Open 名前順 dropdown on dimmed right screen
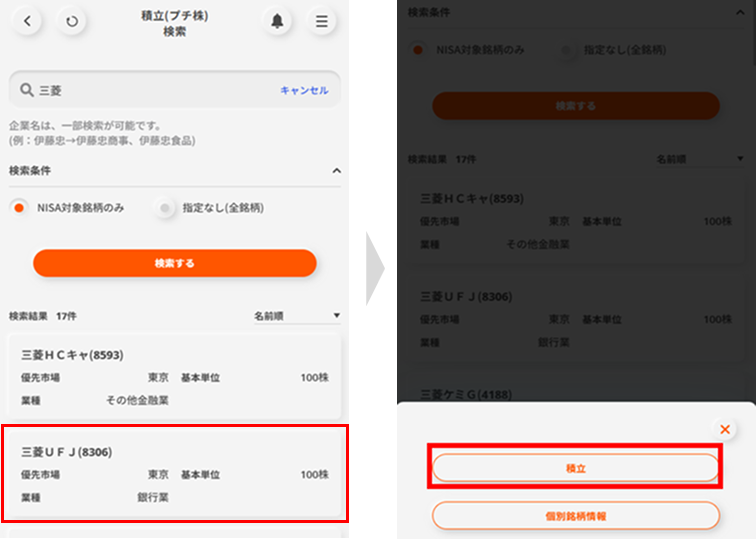Viewport: 756px width, 539px height. tap(700, 159)
